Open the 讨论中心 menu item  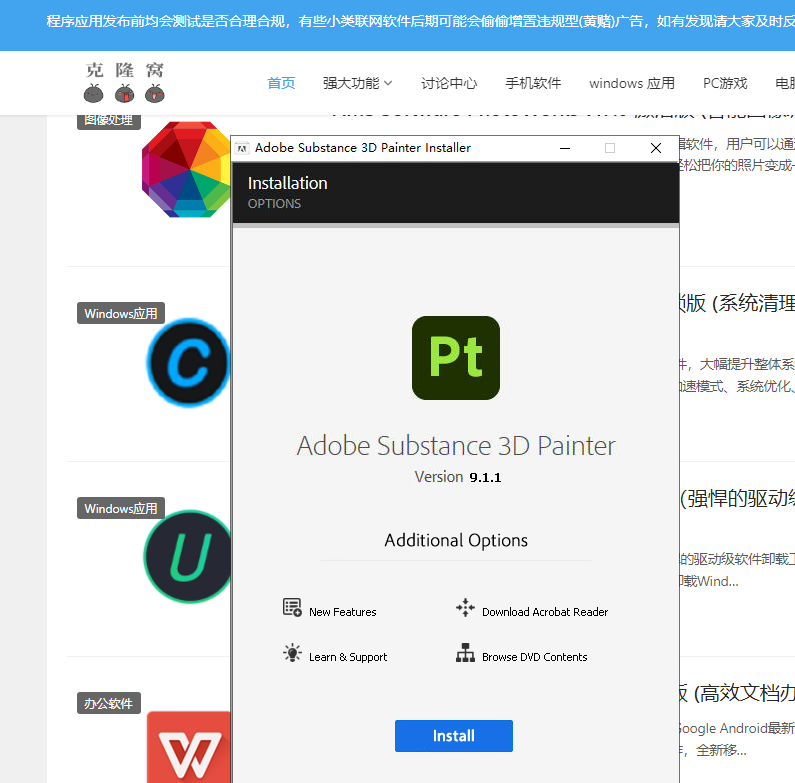[x=449, y=83]
